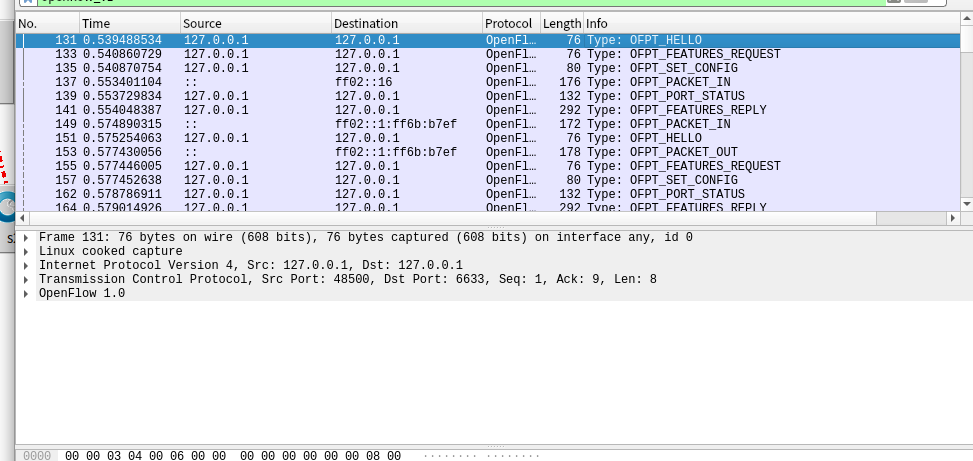Expand the Frame 131 details tree
This screenshot has height=461, width=973.
click(x=25, y=238)
